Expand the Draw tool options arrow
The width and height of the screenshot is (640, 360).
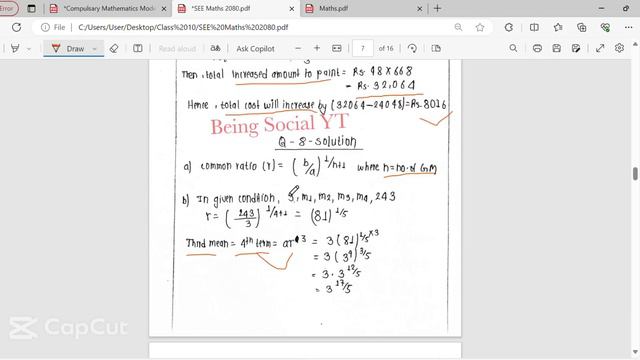tap(95, 49)
